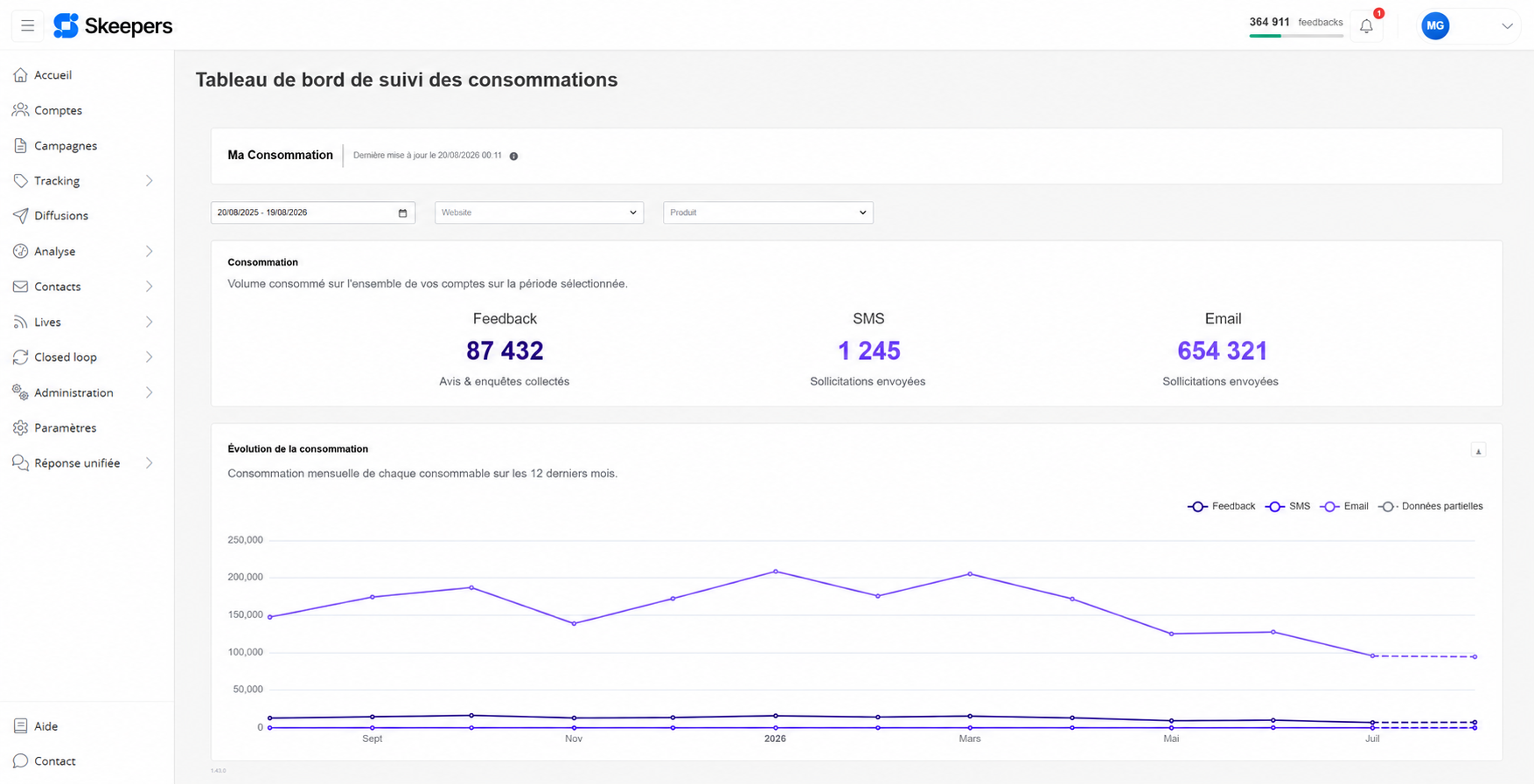Toggle SMS series in chart legend

[1287, 507]
